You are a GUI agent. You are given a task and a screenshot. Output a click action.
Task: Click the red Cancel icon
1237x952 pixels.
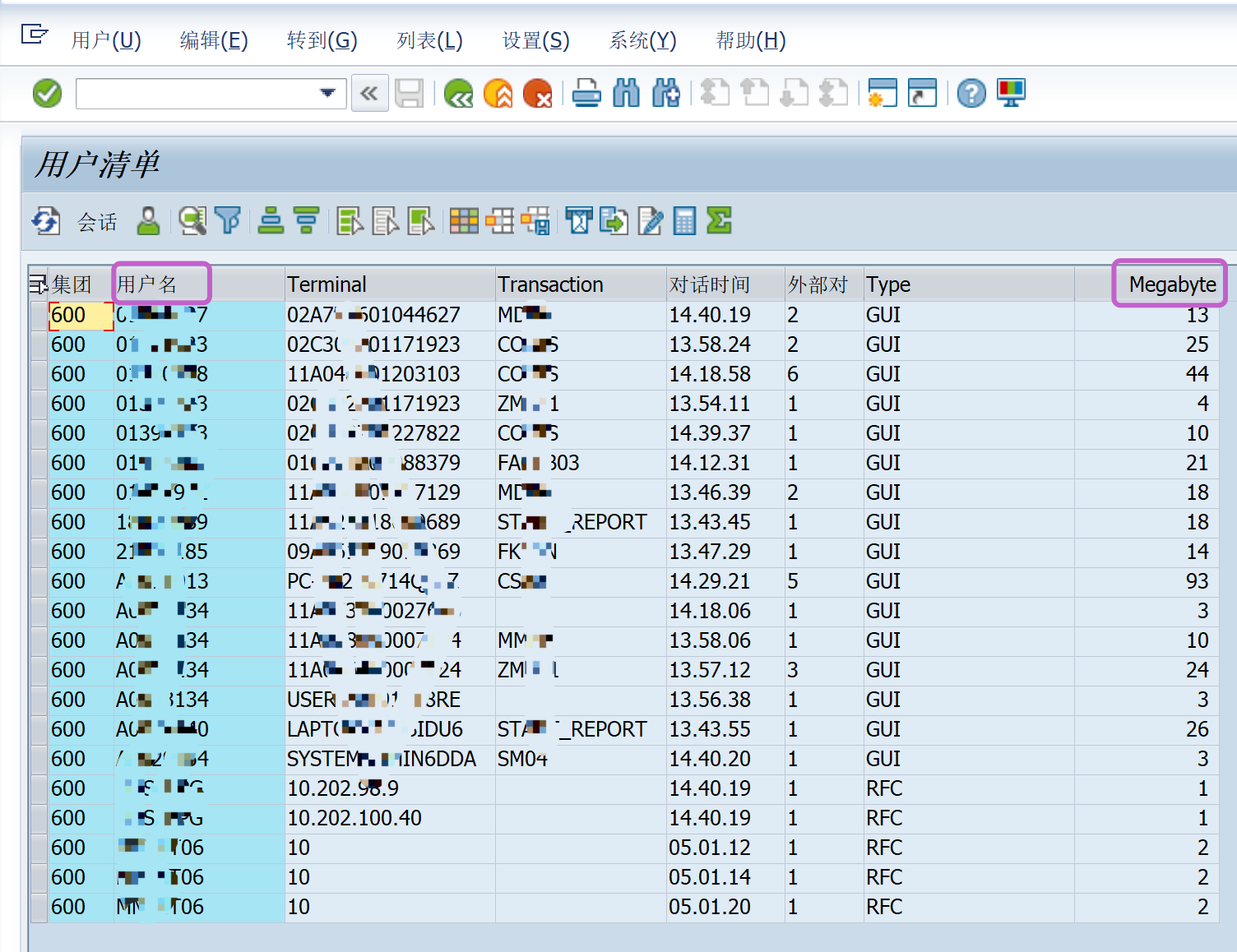[537, 93]
